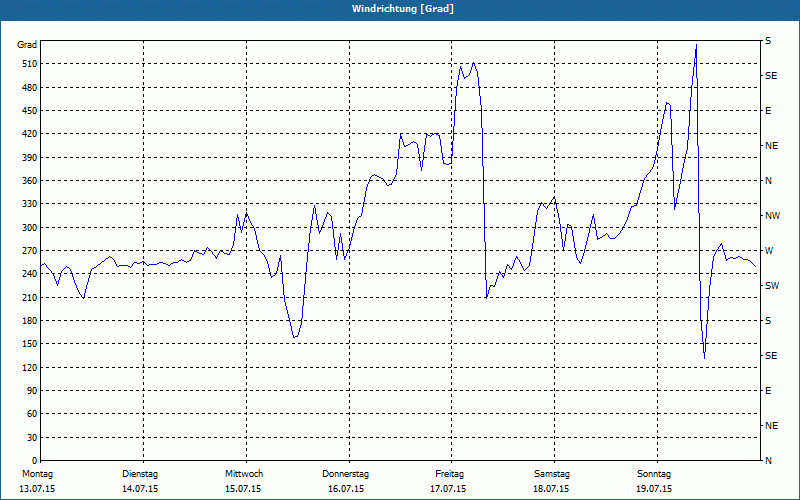Select the 'Freitag' day label
800x500 pixels.
click(449, 474)
